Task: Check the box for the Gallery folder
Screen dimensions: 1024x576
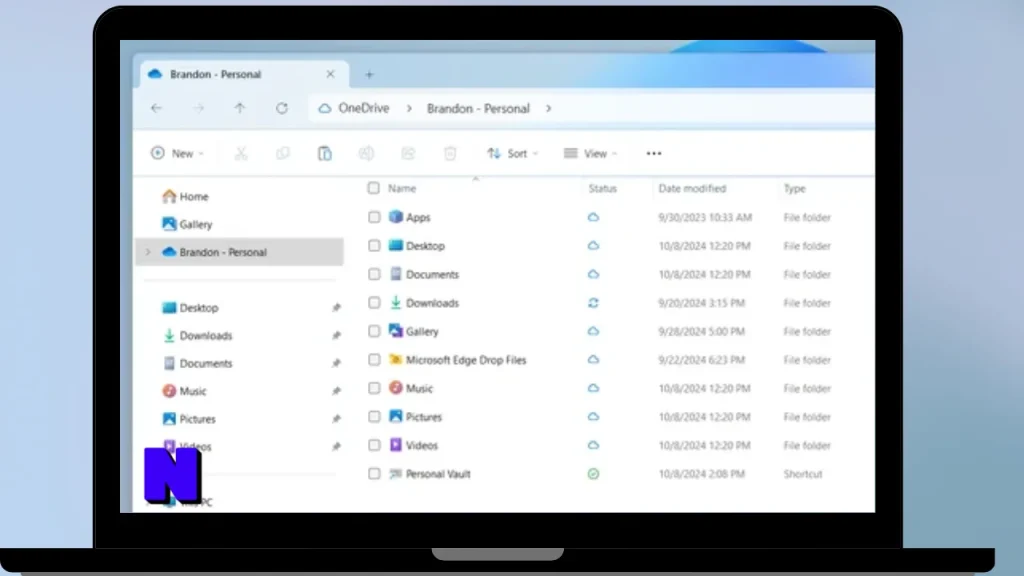Action: click(374, 332)
